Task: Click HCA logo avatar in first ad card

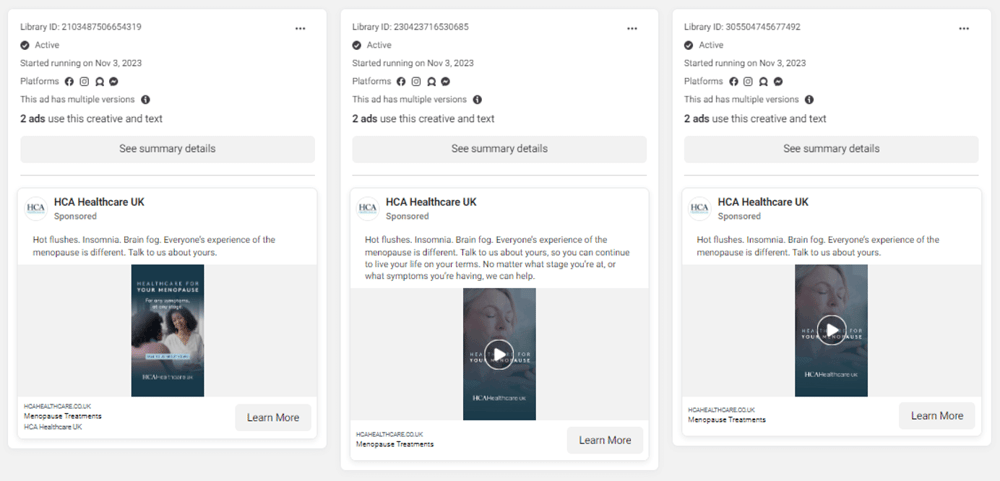Action: click(x=36, y=209)
